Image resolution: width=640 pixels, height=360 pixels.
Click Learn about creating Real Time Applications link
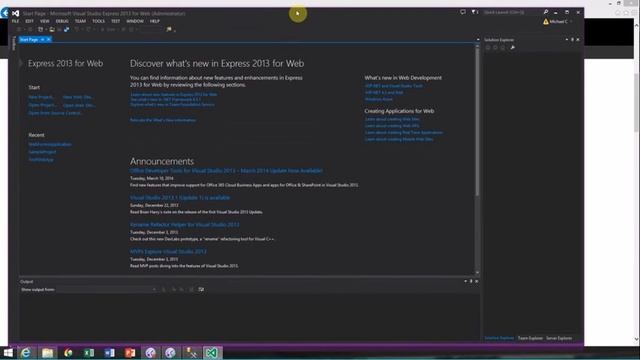click(404, 132)
